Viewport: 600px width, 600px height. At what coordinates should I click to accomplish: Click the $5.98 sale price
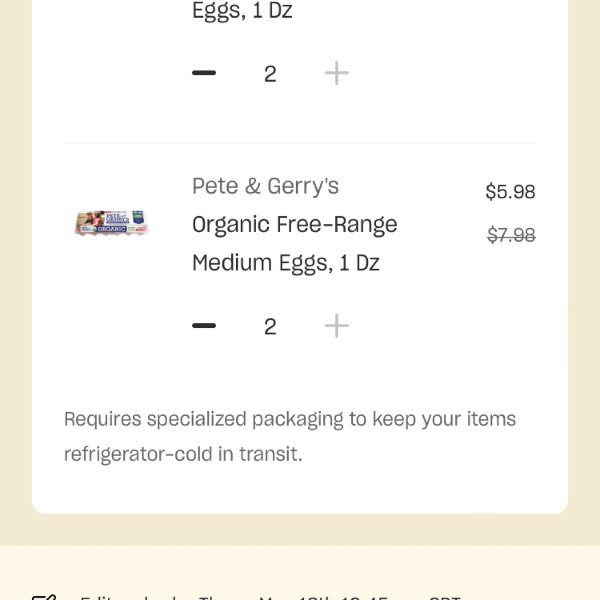coord(510,191)
